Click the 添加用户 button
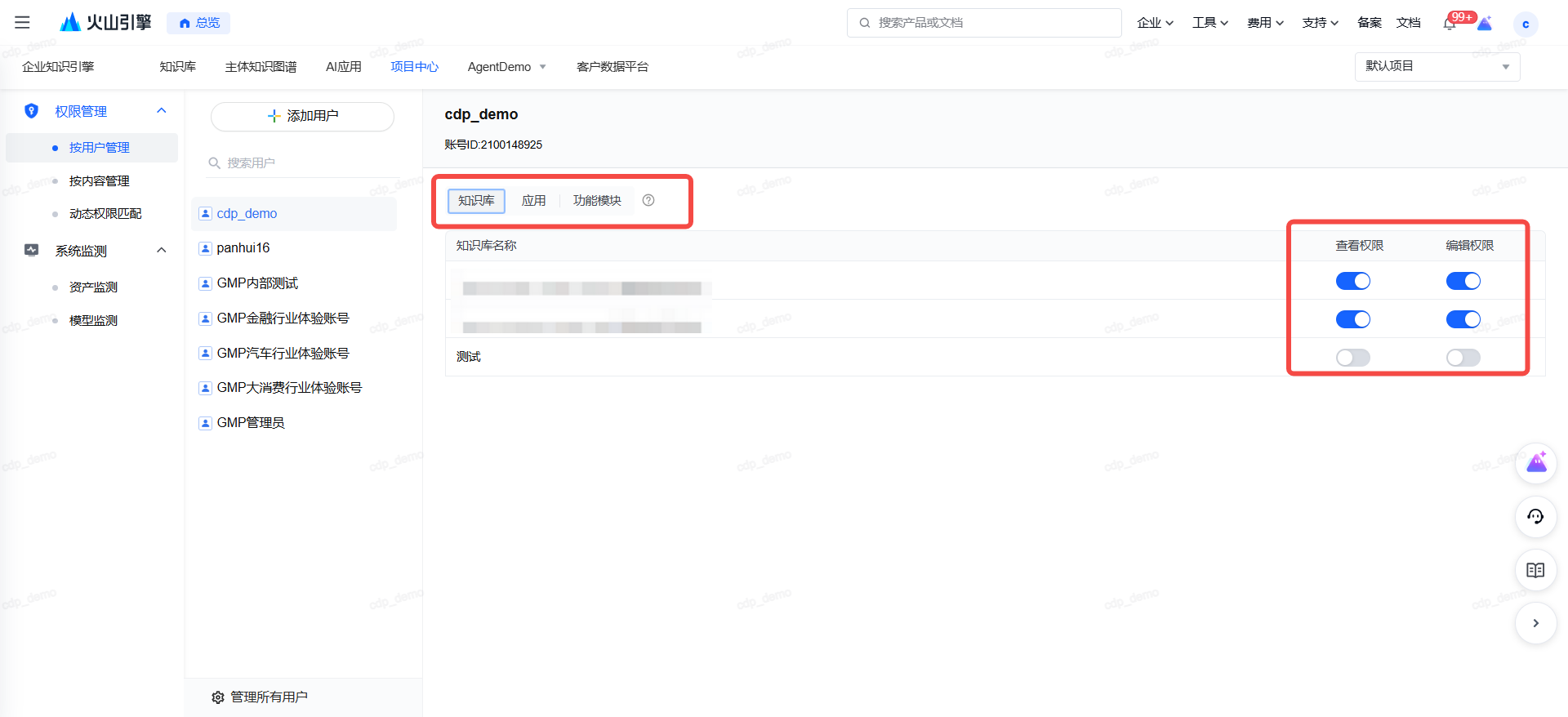The width and height of the screenshot is (1568, 717). pos(302,117)
